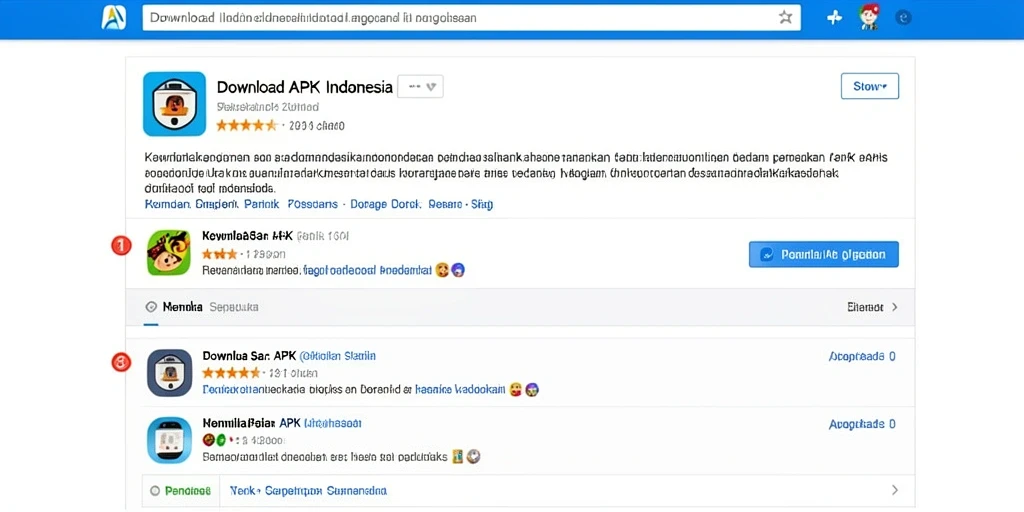
Task: Click the app logo in the top bar
Action: [114, 18]
